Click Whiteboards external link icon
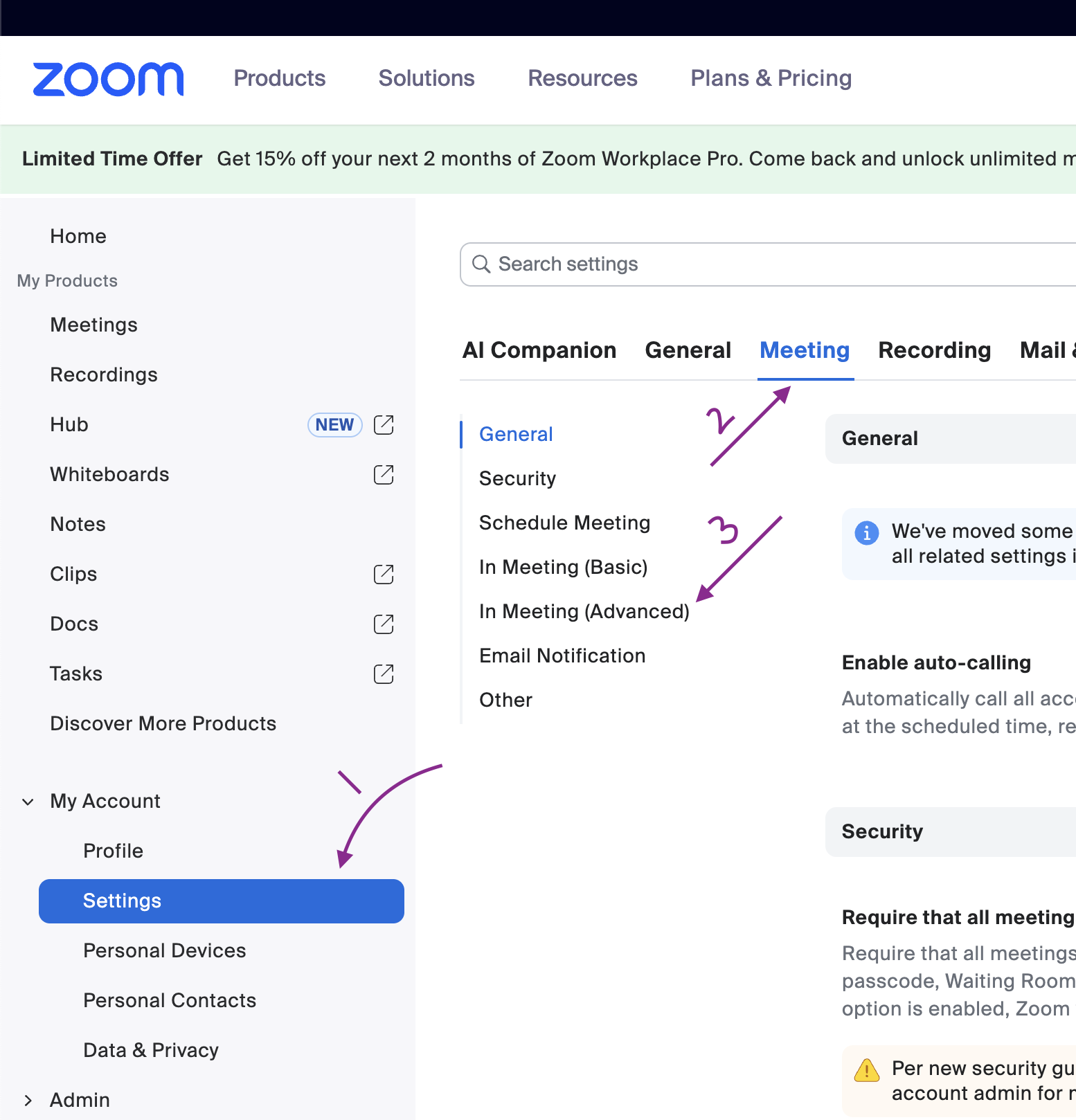The width and height of the screenshot is (1076, 1120). (x=384, y=475)
